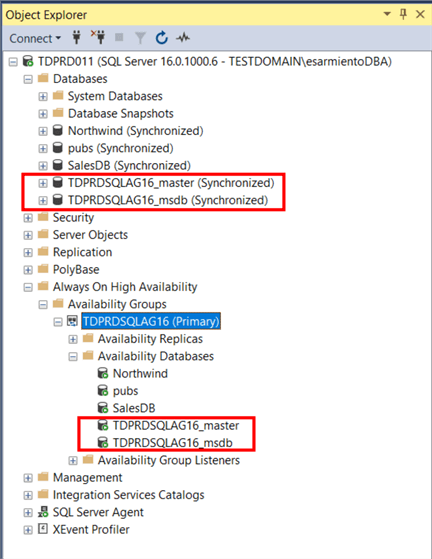Screen dimensions: 432x559
Task: Expand the Server Objects folder
Action: click(x=28, y=235)
